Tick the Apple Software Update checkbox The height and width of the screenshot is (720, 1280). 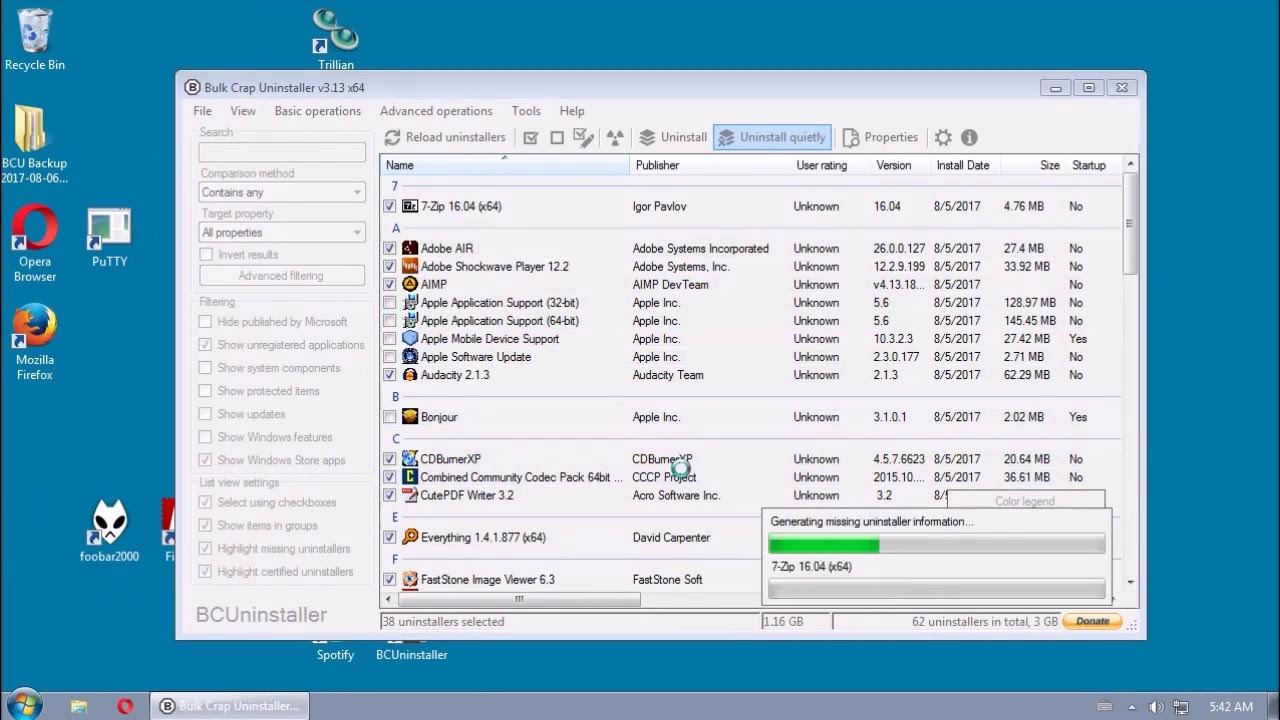390,357
